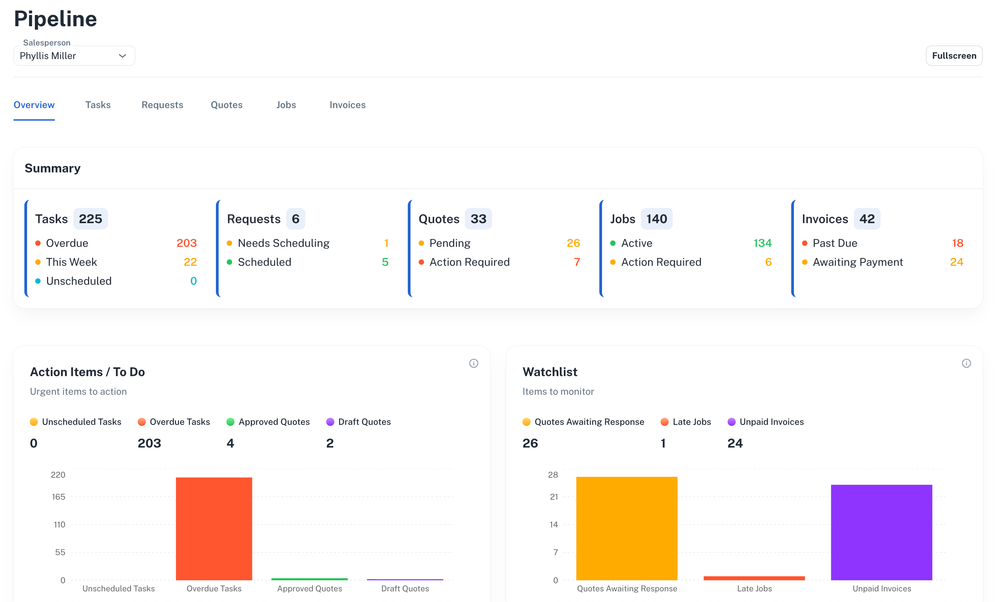Open the Invoices tab
Screen dimensions: 999x602
coord(347,105)
